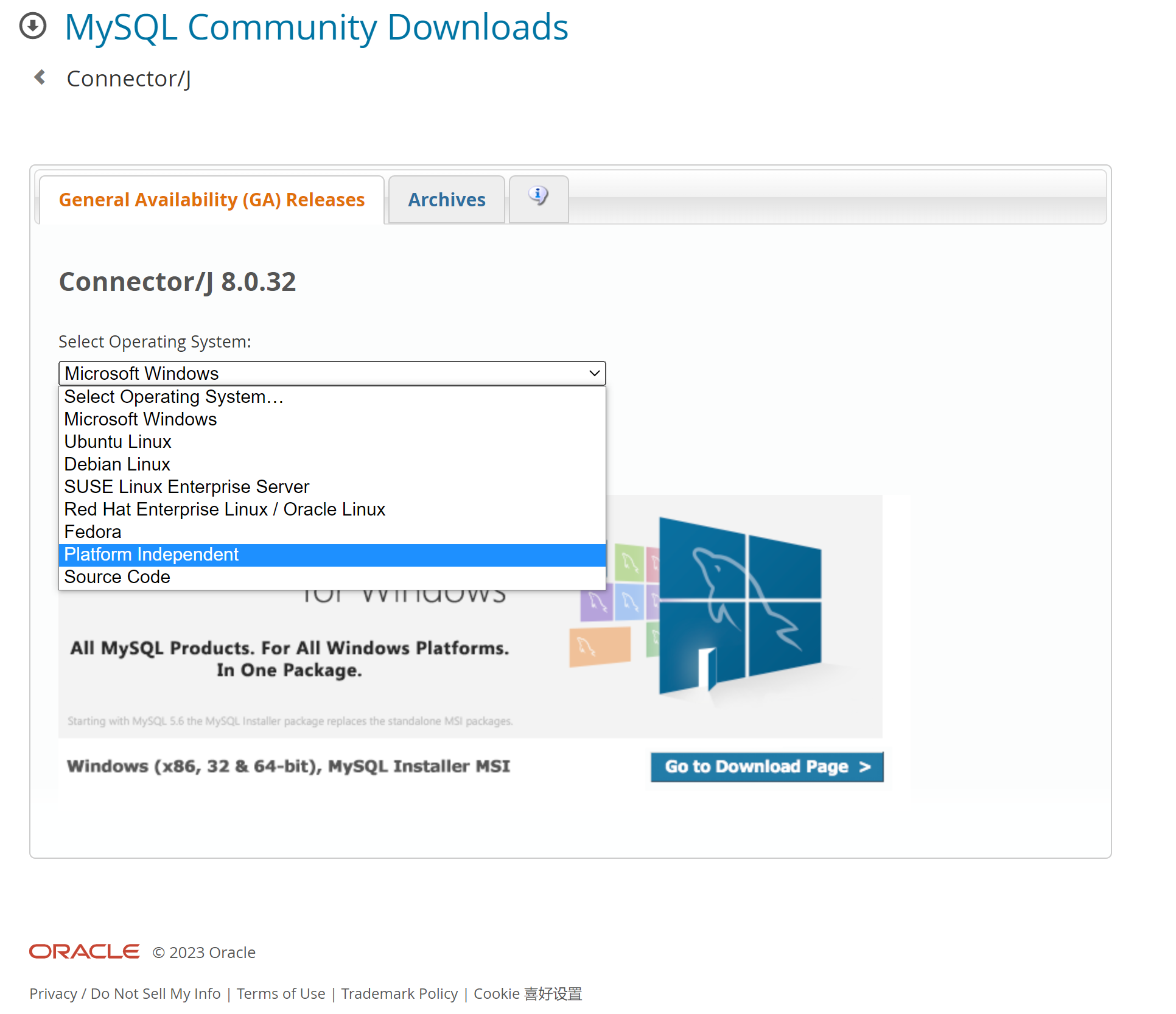
Task: Open the Terms of Use link
Action: point(281,993)
